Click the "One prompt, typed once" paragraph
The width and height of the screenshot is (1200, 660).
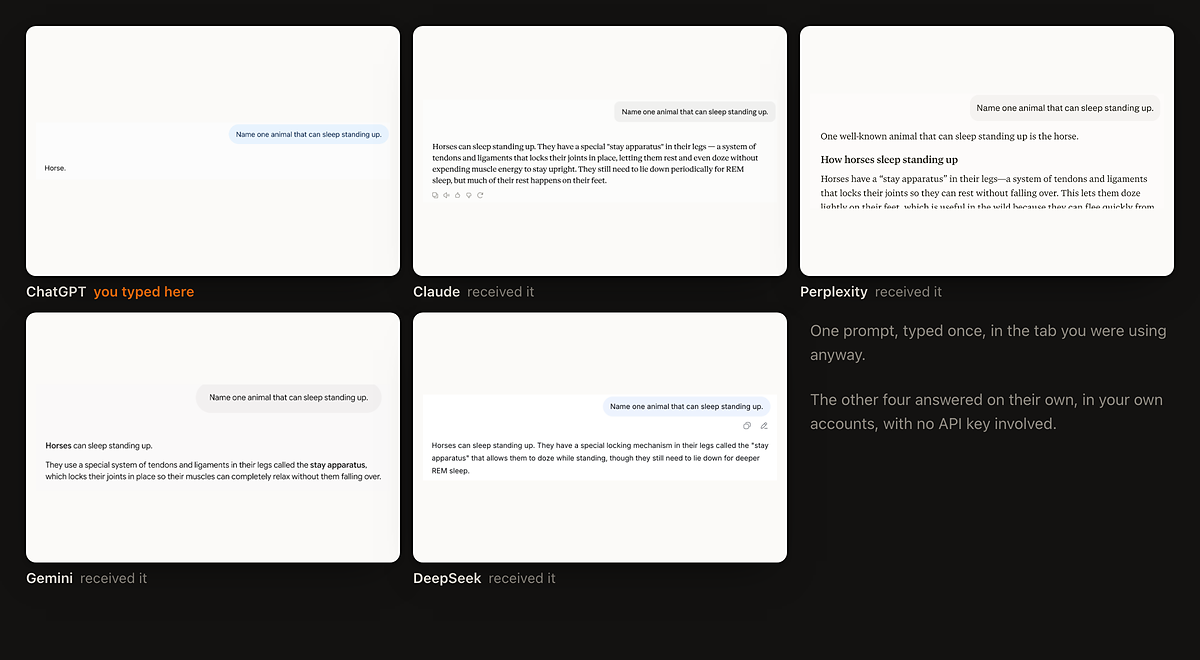tap(988, 343)
